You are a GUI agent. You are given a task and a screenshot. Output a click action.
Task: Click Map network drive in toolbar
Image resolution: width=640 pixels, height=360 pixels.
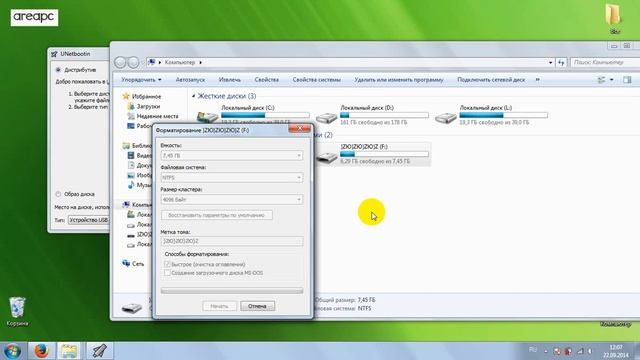491,80
